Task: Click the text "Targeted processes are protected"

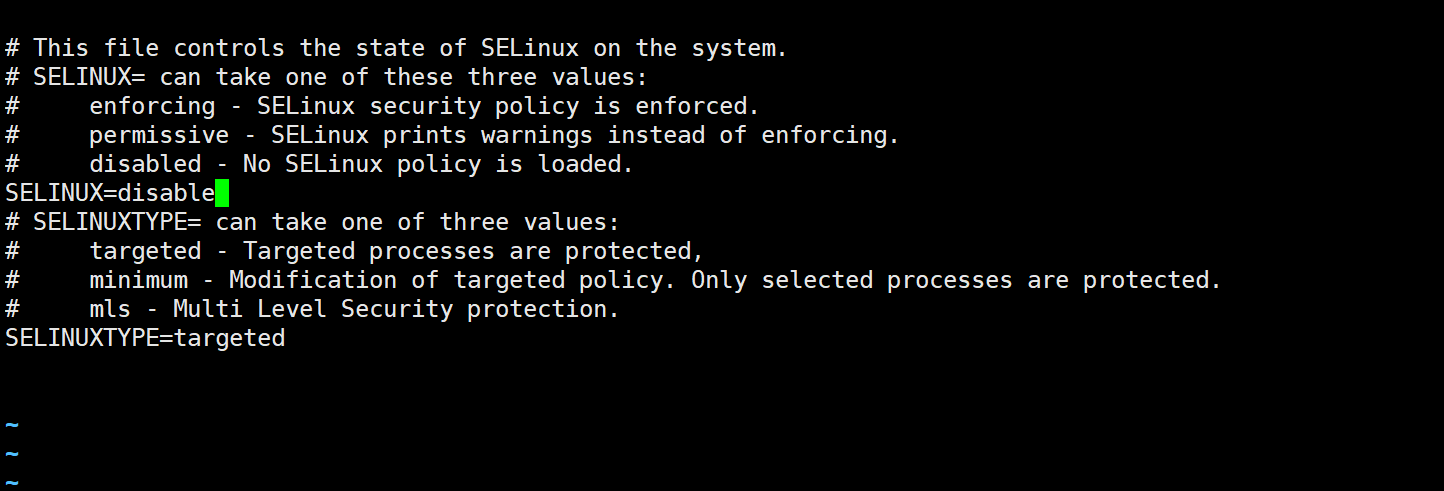Action: [467, 251]
